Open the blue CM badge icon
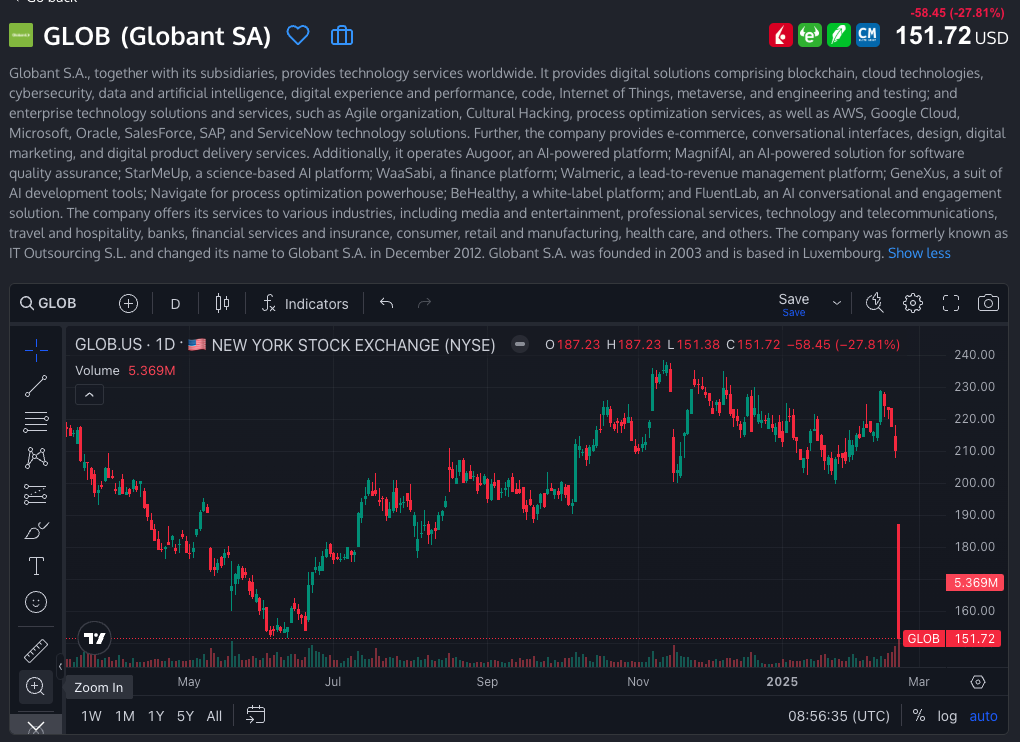This screenshot has width=1020, height=742. tap(868, 35)
